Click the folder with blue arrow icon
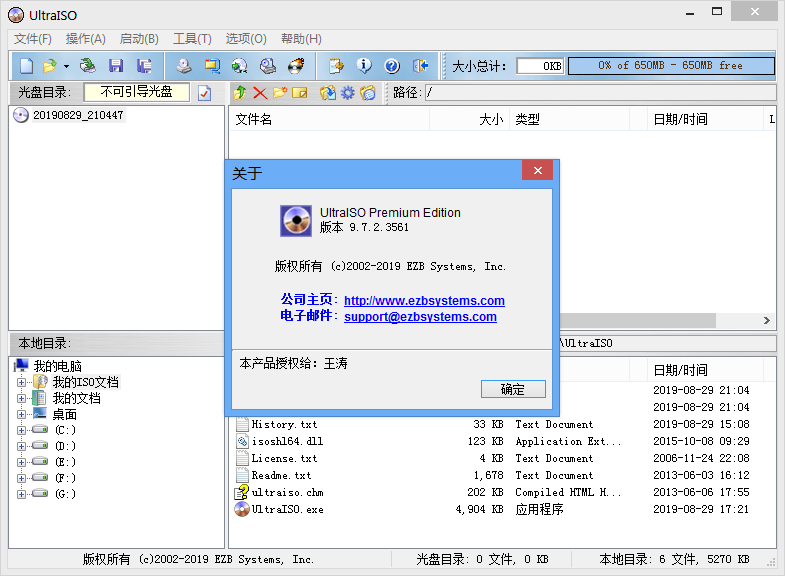785x576 pixels. coord(328,93)
